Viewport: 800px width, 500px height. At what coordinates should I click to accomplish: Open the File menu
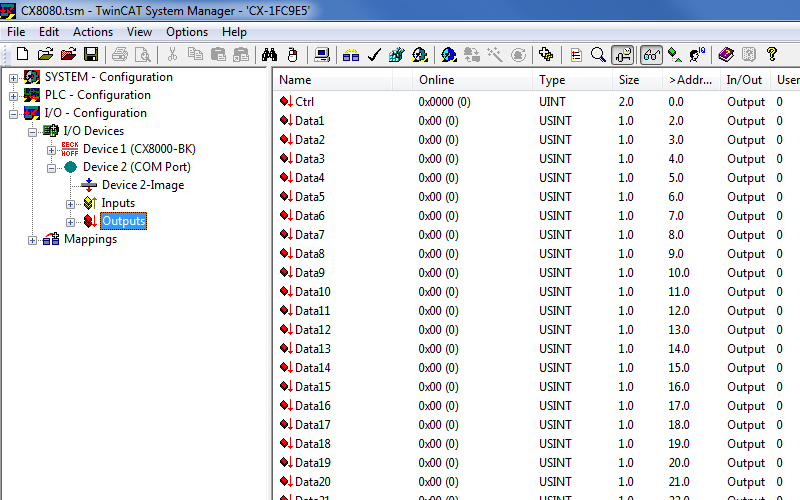tap(16, 32)
